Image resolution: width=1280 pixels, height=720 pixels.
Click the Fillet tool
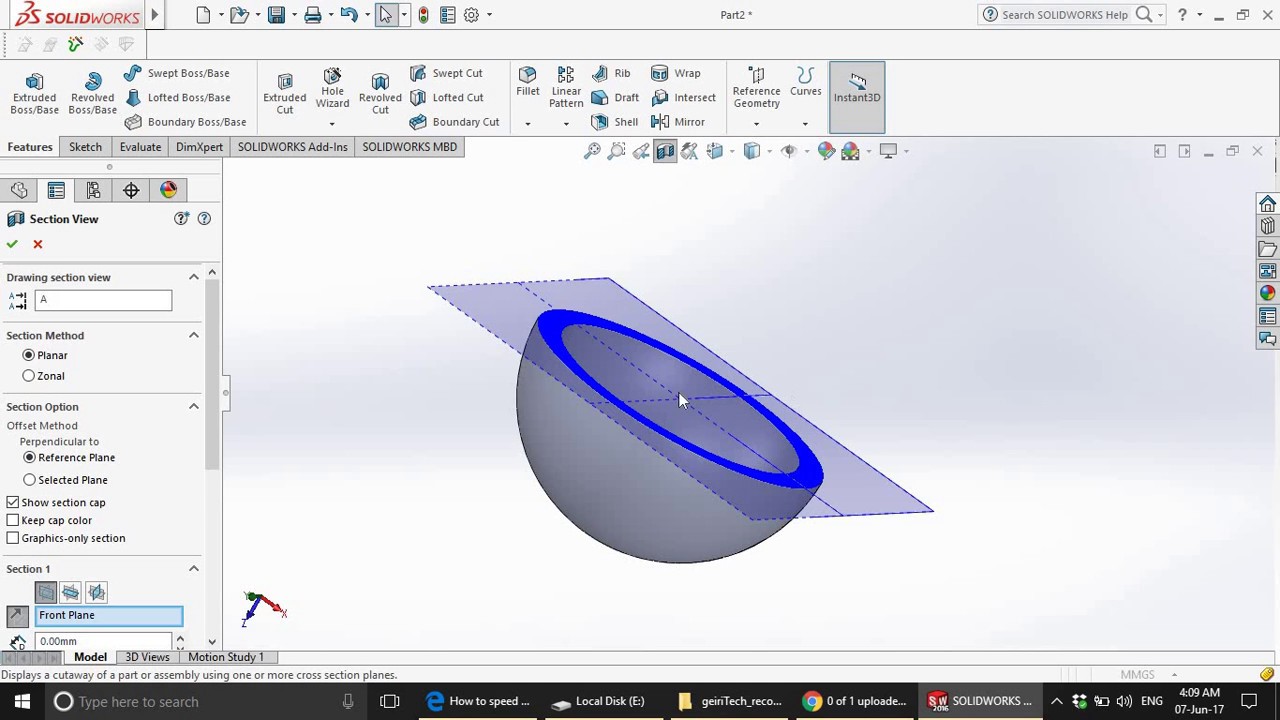pos(528,82)
